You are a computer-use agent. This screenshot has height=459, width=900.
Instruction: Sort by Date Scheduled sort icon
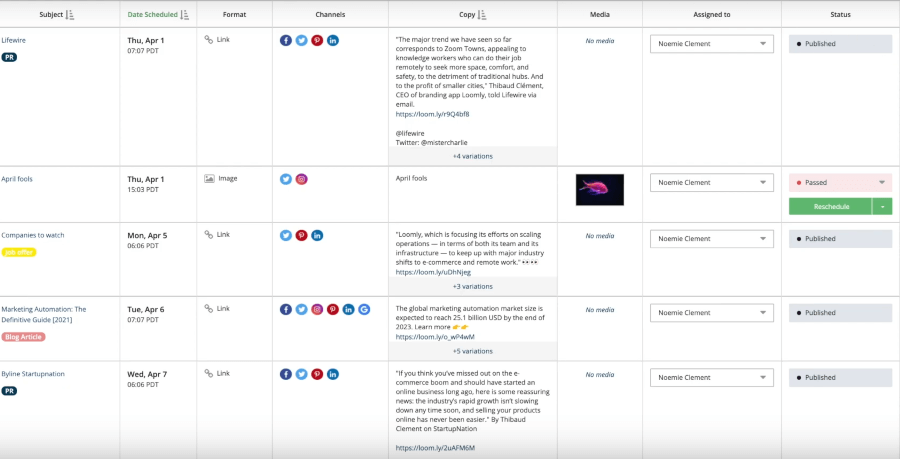click(x=184, y=15)
